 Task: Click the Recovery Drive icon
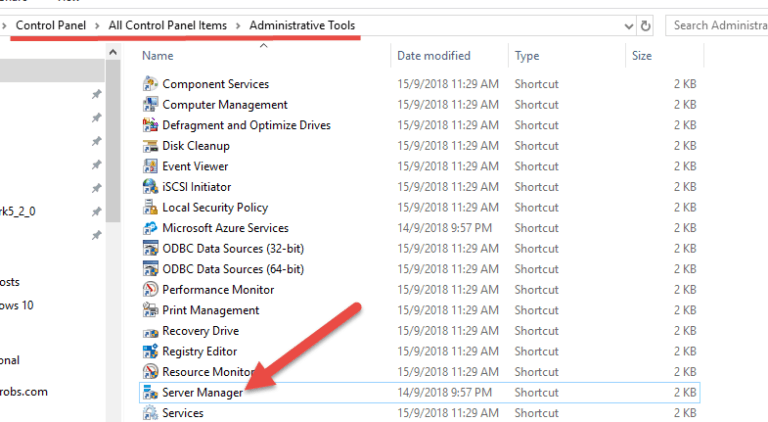coord(150,331)
